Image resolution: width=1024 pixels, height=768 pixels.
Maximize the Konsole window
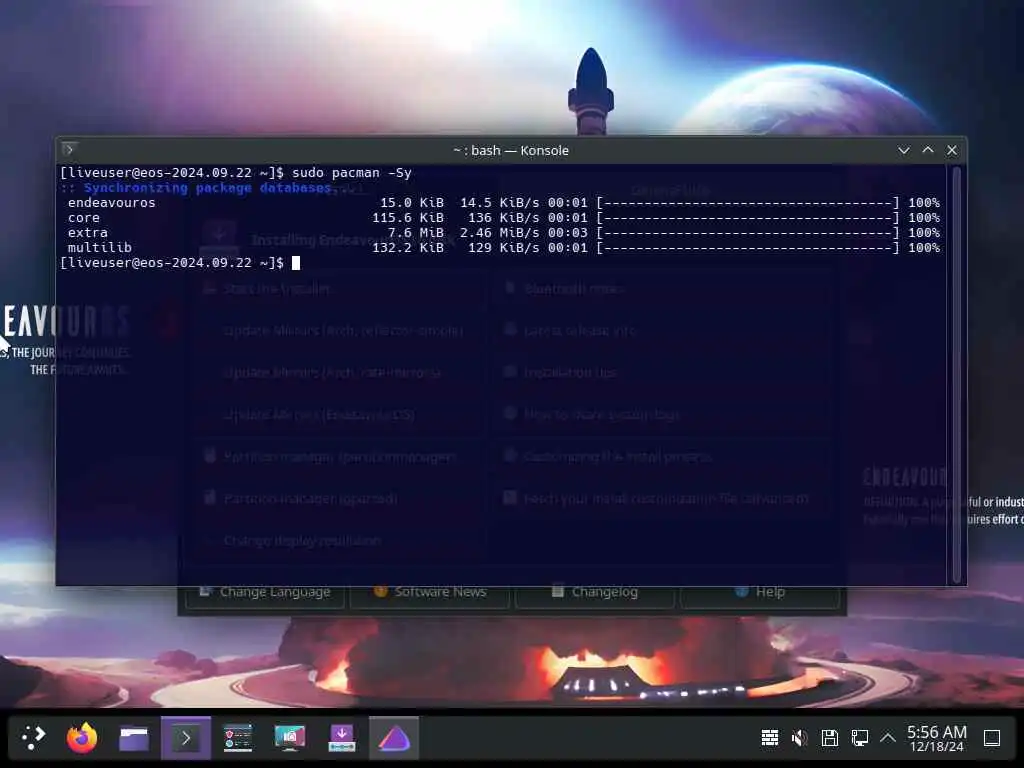(x=928, y=150)
